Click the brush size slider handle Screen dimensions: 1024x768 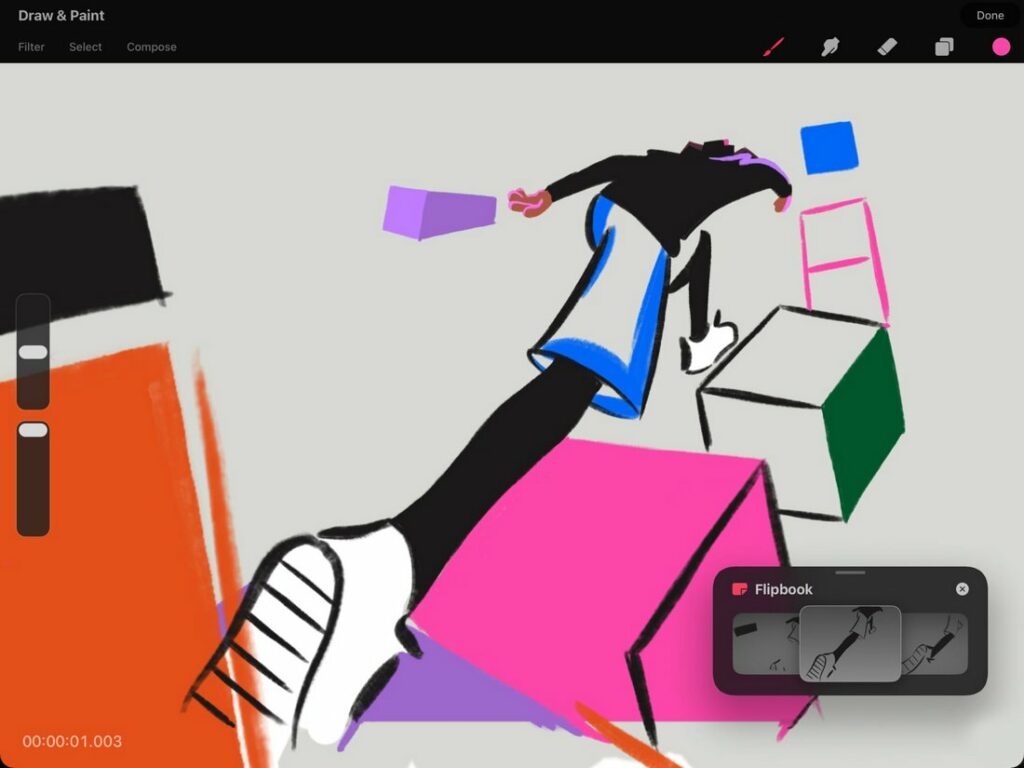(x=33, y=350)
